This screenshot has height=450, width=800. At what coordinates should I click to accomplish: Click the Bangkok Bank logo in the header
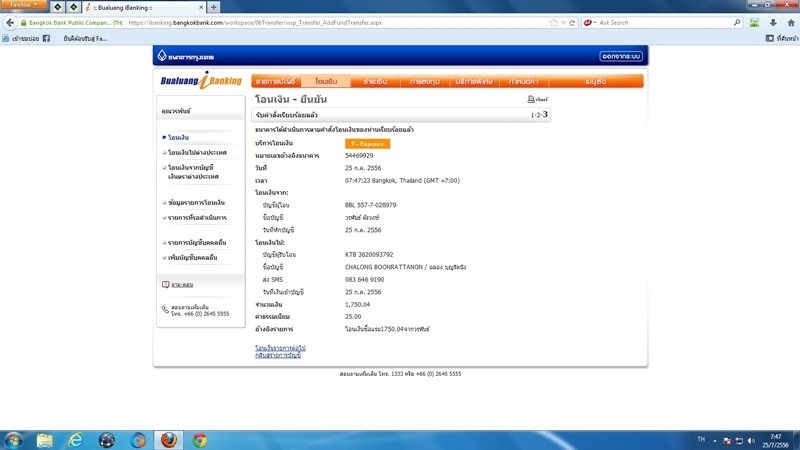click(x=186, y=56)
